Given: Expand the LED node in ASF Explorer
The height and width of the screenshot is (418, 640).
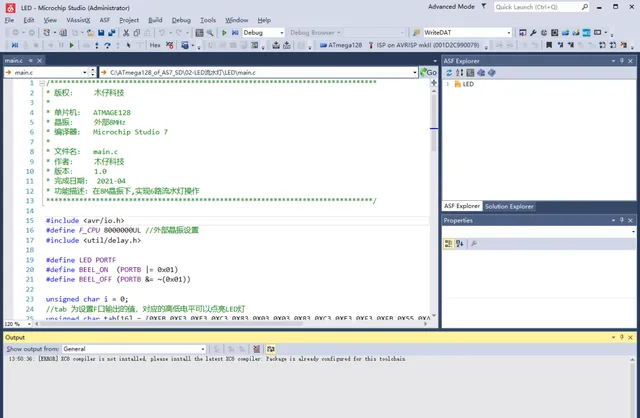Looking at the screenshot, I should click(447, 84).
